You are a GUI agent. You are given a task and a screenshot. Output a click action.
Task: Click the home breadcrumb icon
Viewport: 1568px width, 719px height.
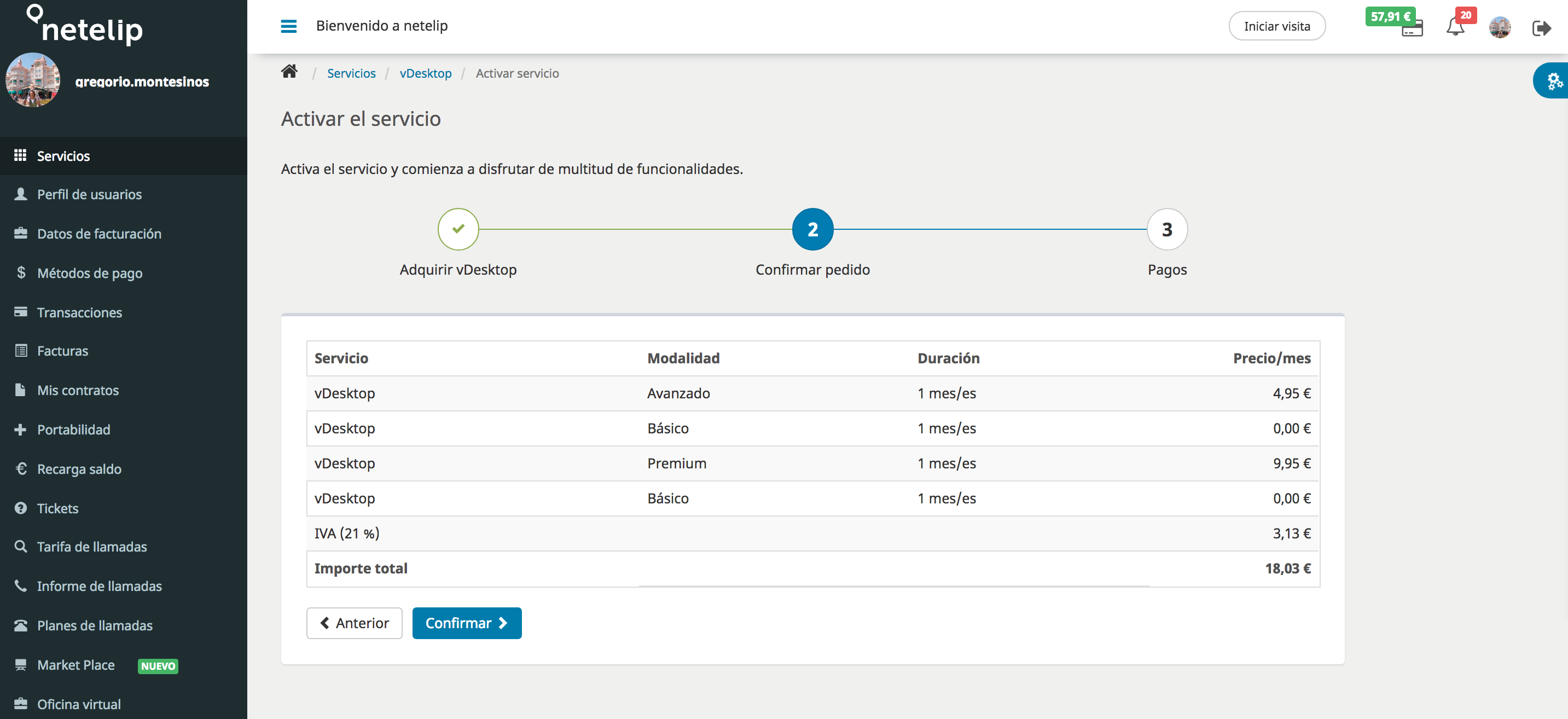(x=289, y=72)
